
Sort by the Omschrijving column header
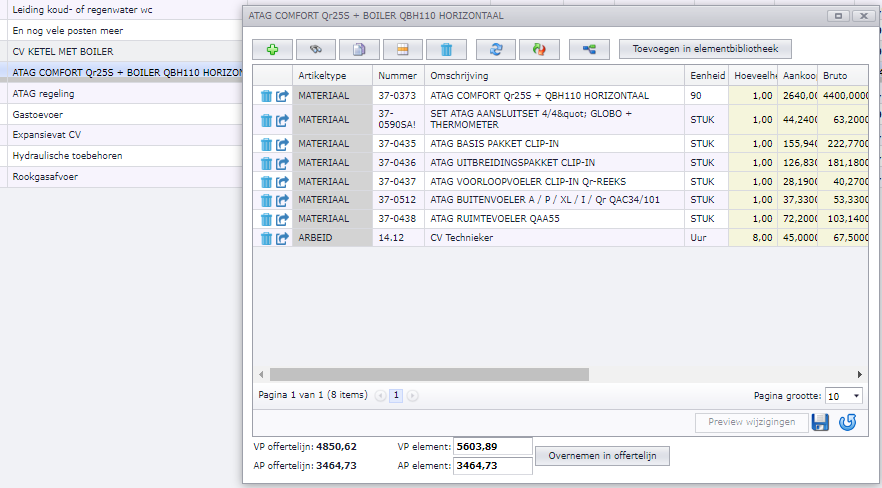555,75
